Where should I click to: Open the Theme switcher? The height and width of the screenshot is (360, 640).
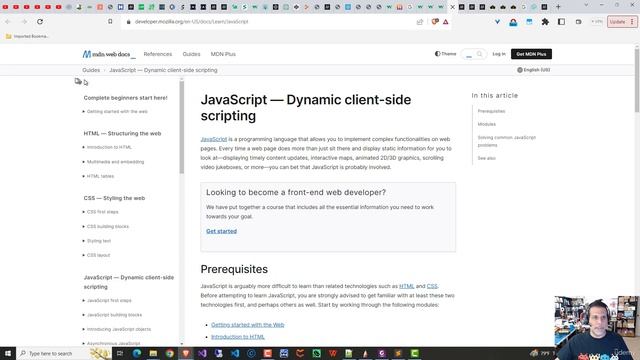445,54
